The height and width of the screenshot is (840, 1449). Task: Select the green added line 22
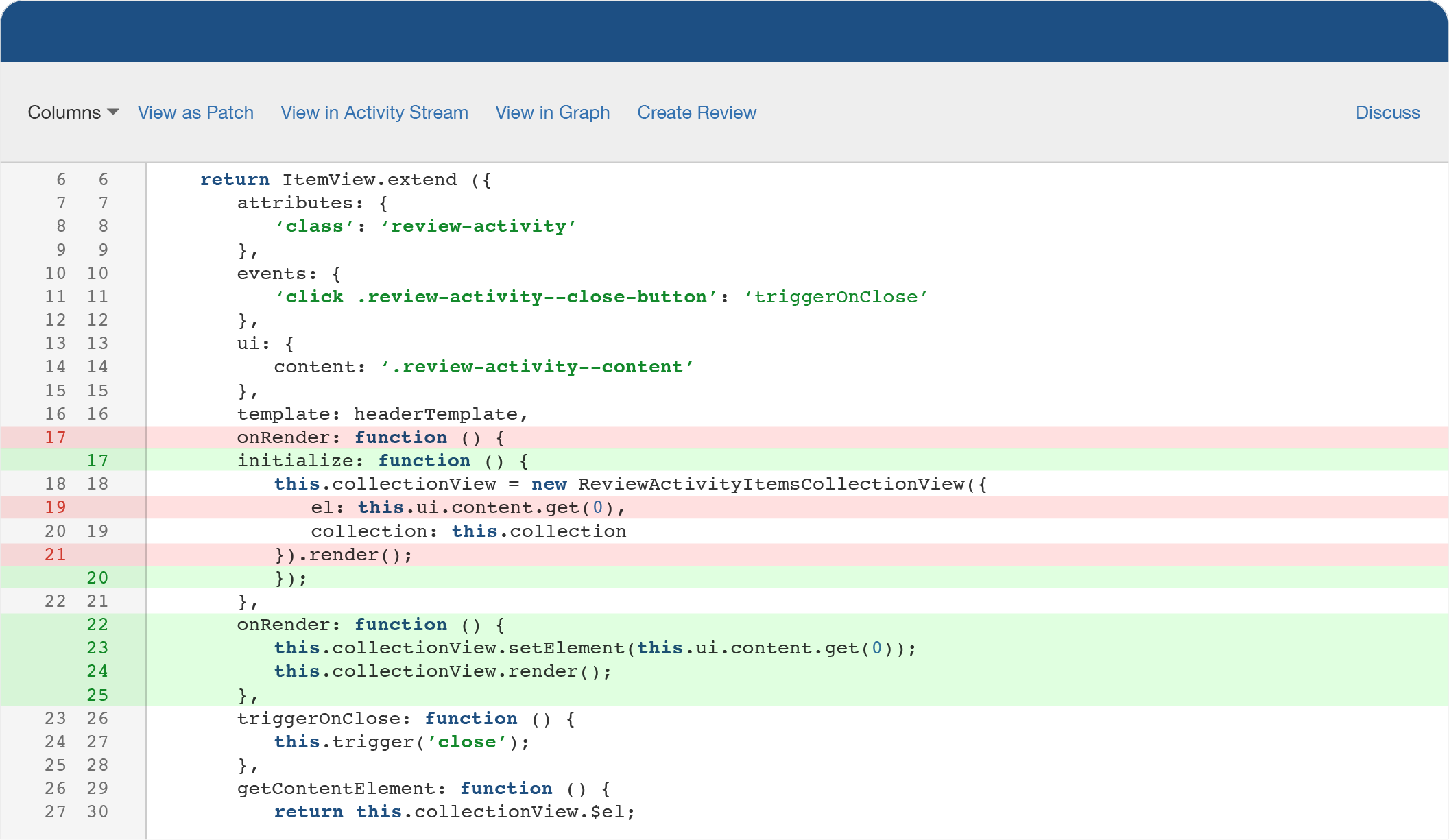click(724, 623)
